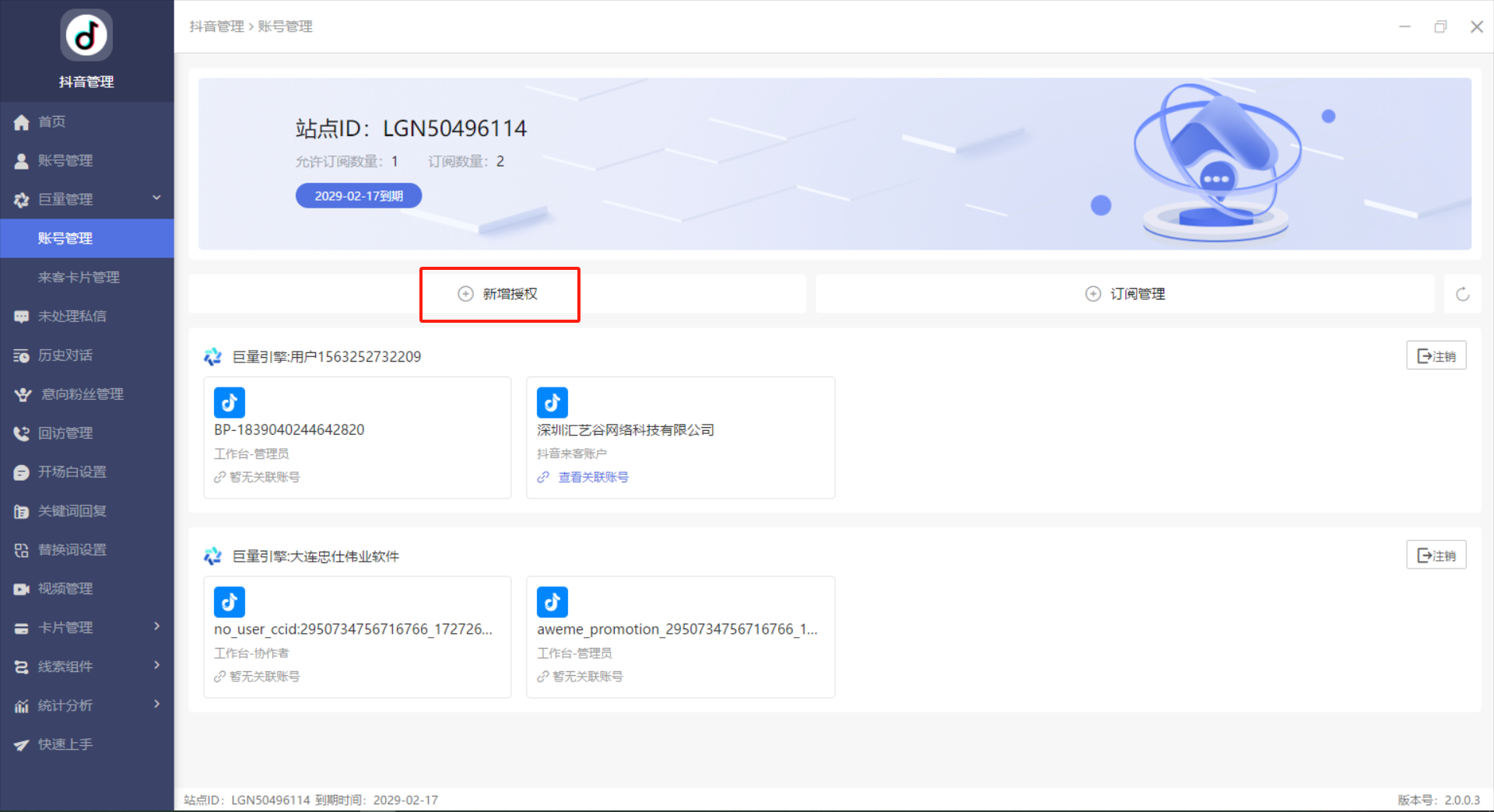The height and width of the screenshot is (812, 1494).
Task: Click 注销 for 巨量引擎:用户1563252732209
Action: point(1436,356)
